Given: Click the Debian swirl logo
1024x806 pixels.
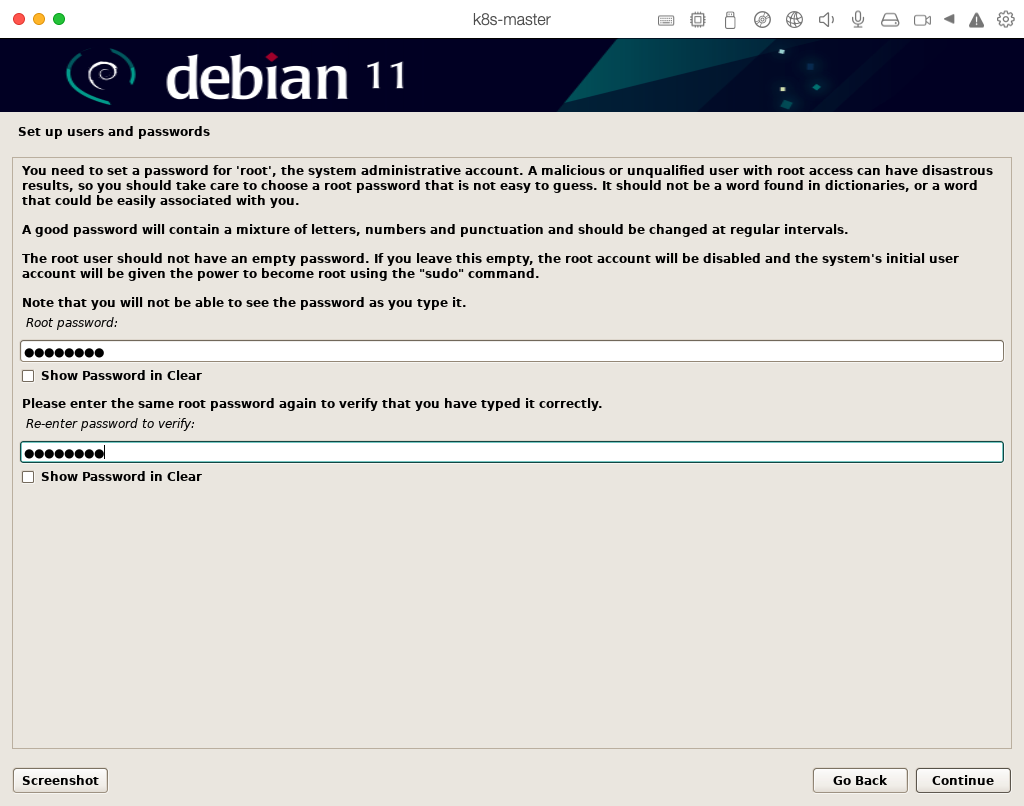Looking at the screenshot, I should [x=101, y=76].
